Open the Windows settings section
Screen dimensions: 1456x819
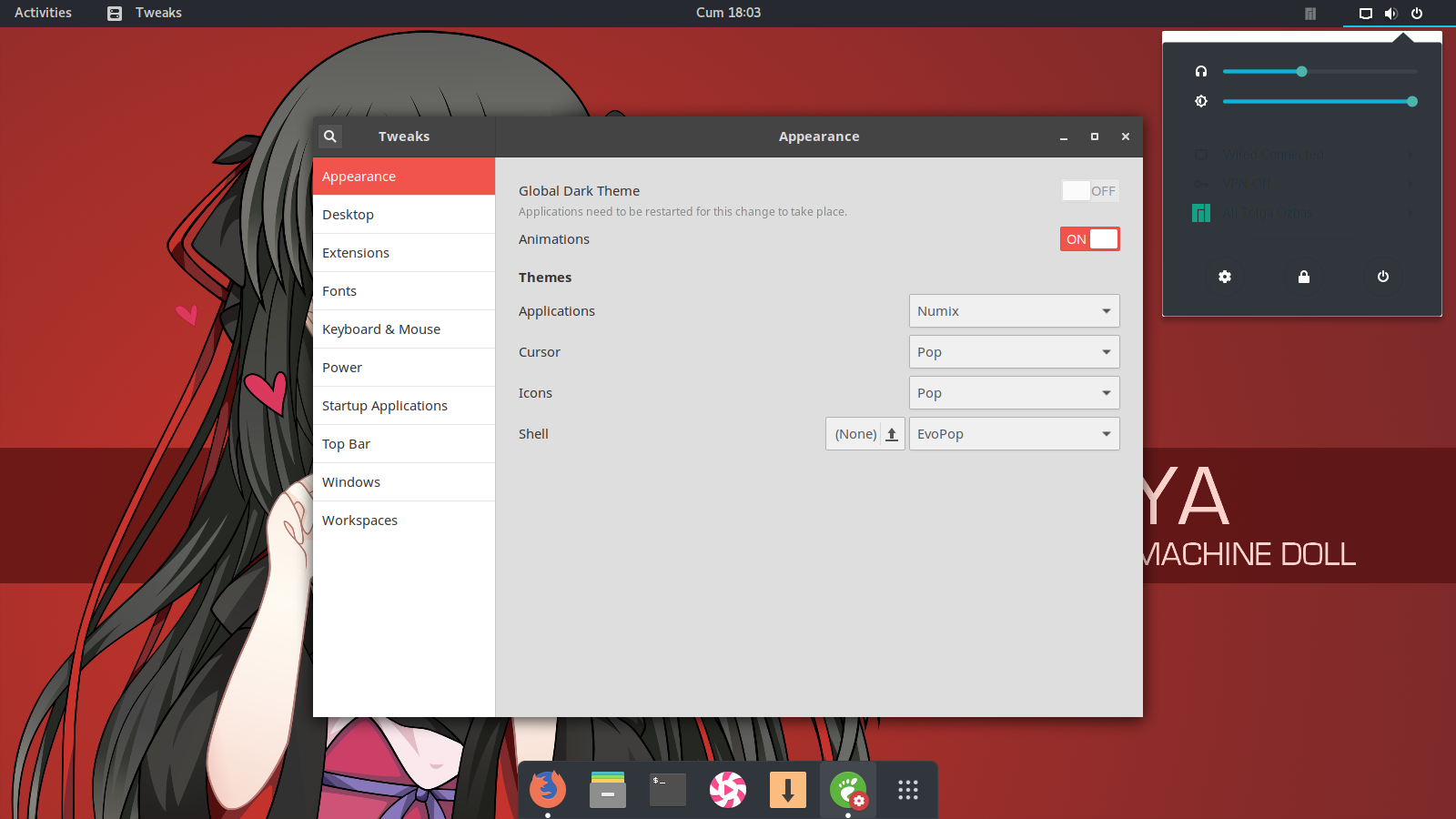coord(404,482)
